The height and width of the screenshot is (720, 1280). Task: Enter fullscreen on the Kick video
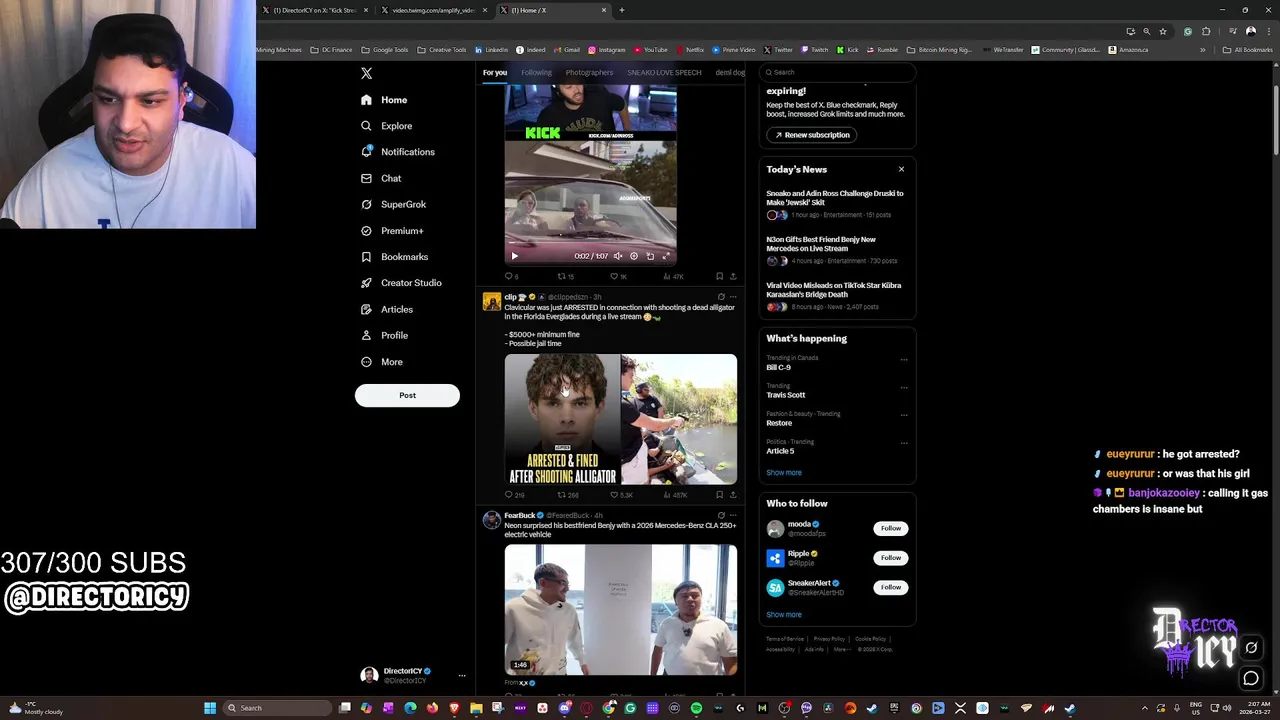pos(666,256)
